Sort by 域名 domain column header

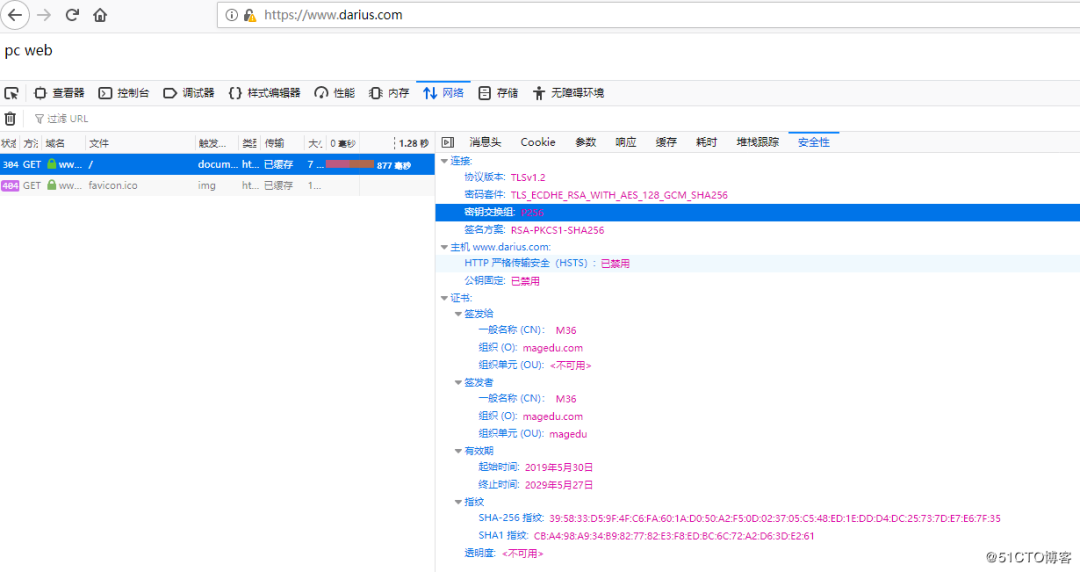64,143
